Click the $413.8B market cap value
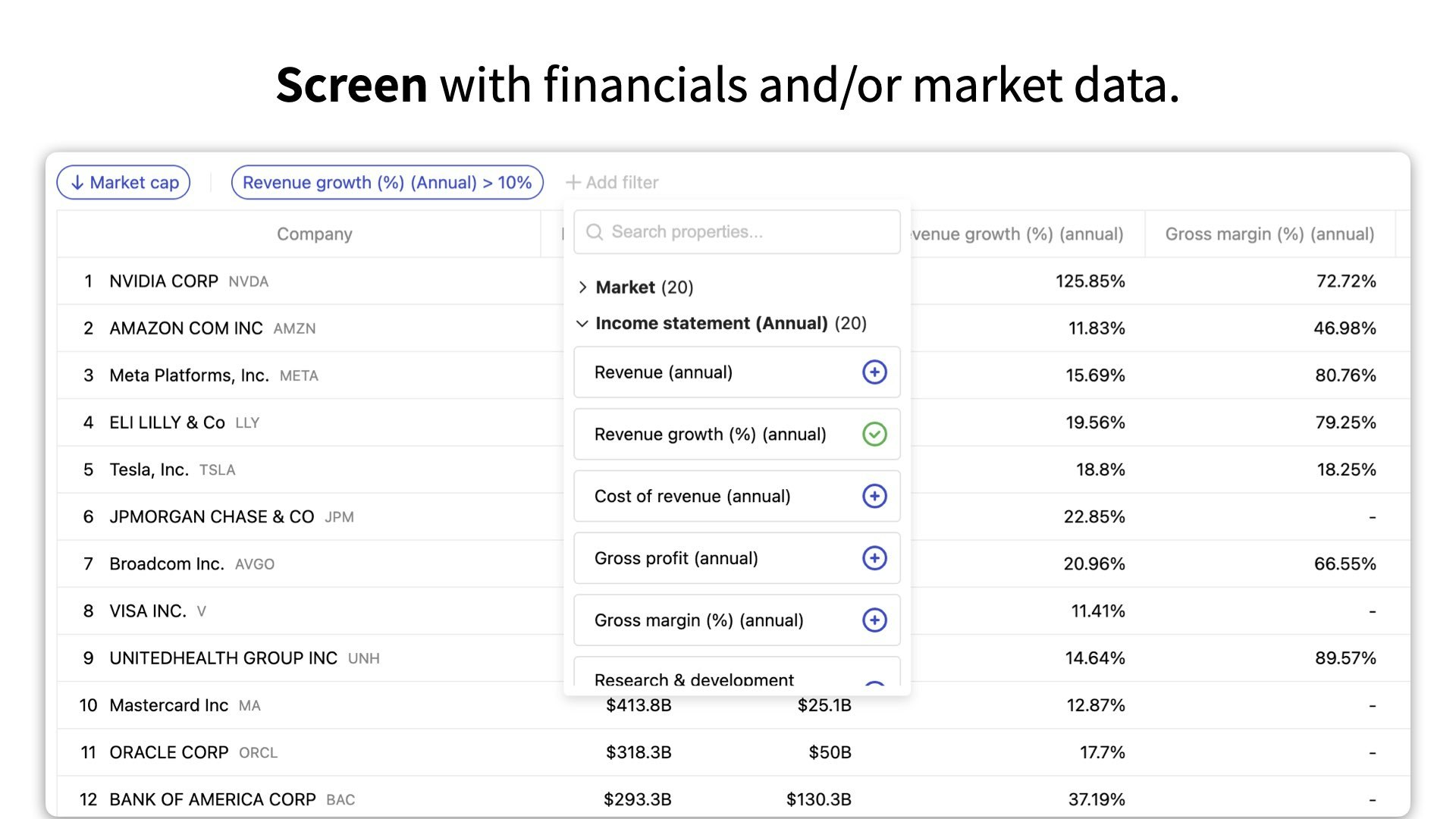The height and width of the screenshot is (819, 1456). coord(639,705)
